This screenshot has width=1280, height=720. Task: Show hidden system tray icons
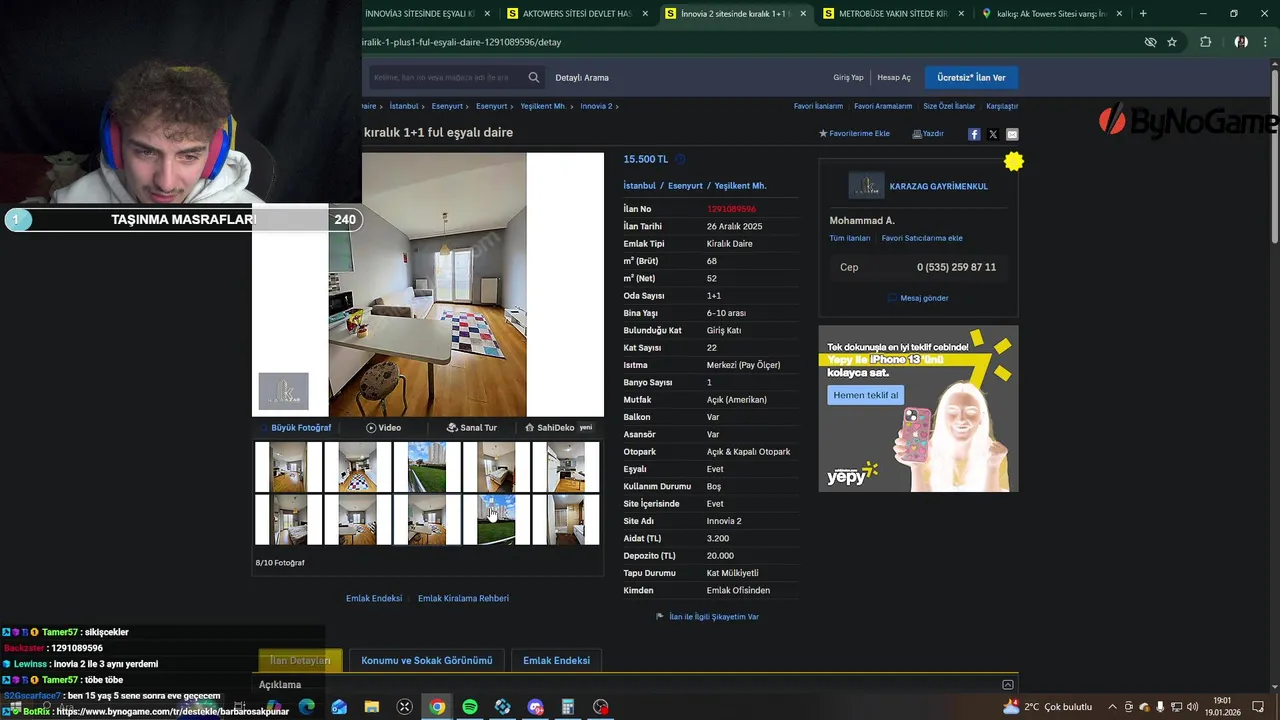tap(1113, 707)
